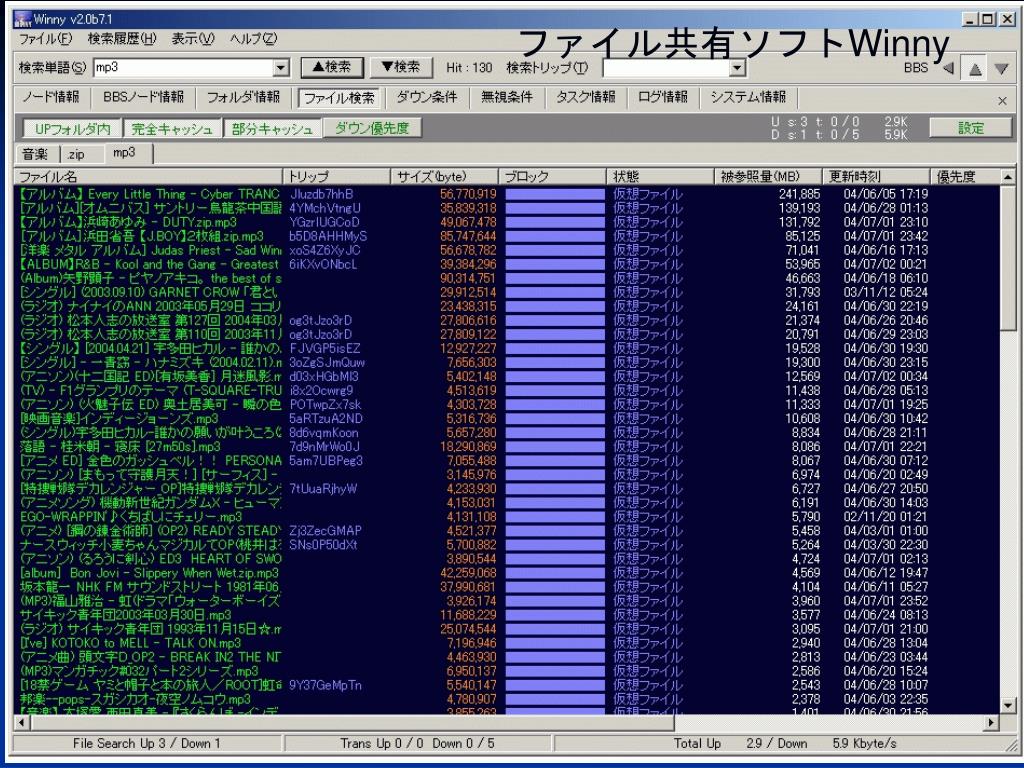Click the ▼検索 button
This screenshot has width=1024, height=768.
tap(402, 67)
